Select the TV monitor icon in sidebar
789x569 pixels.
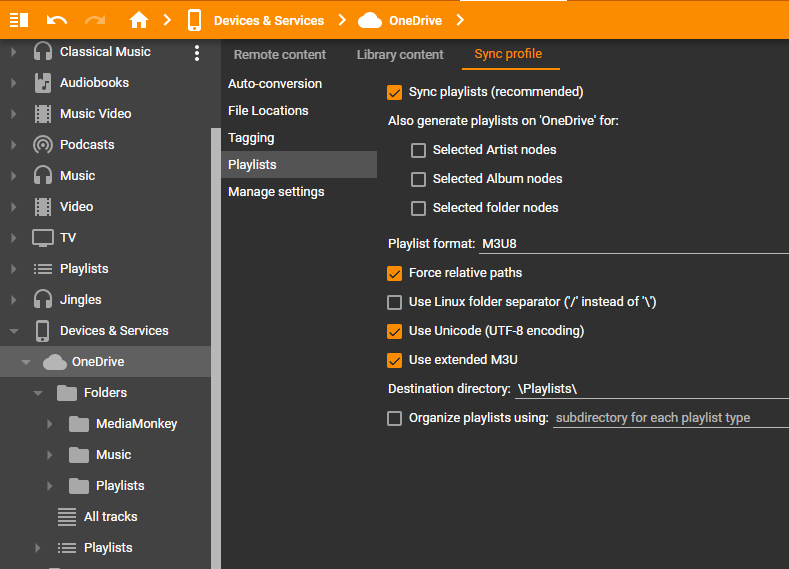43,238
